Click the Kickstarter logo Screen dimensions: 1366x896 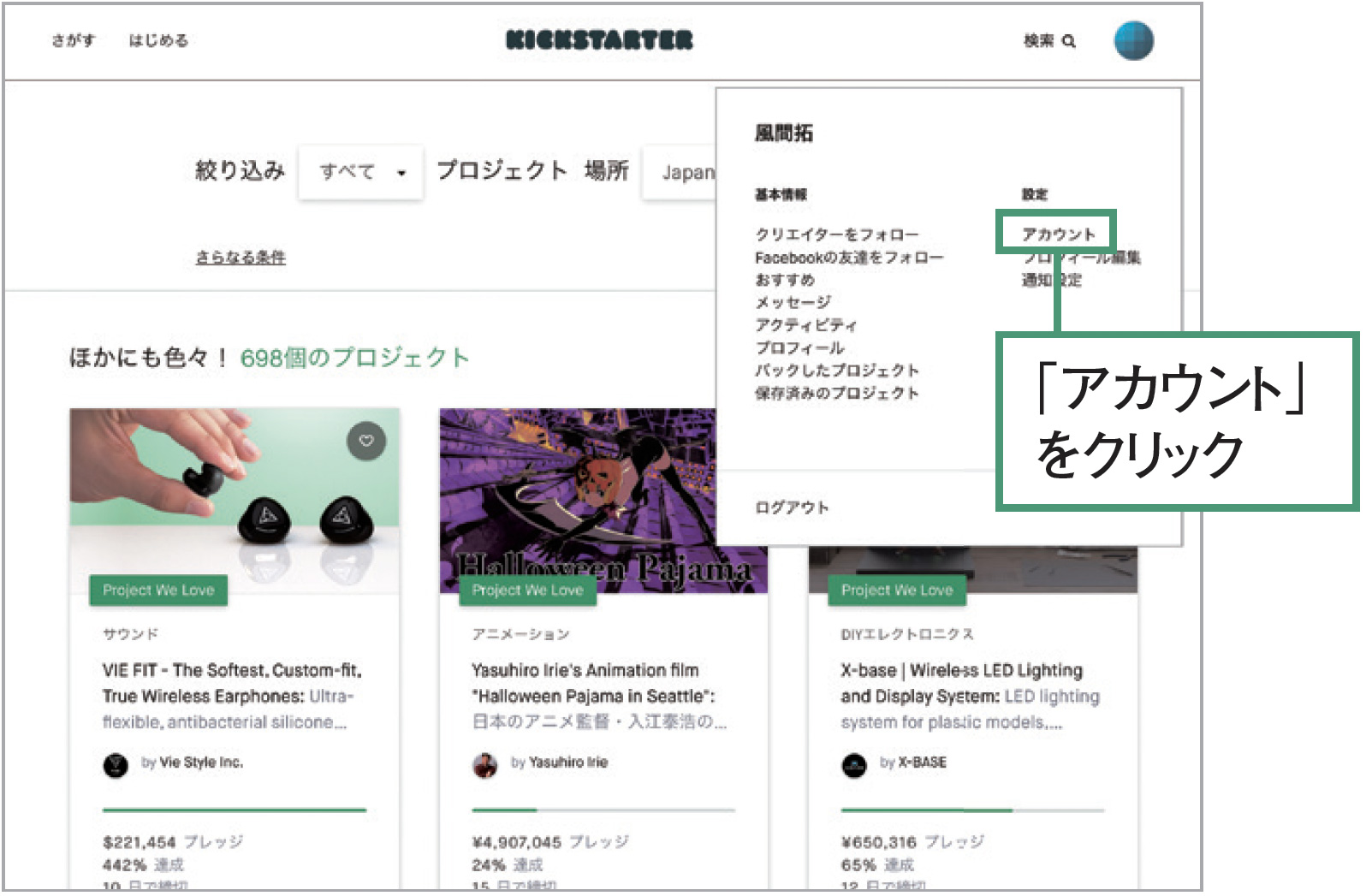pos(599,40)
